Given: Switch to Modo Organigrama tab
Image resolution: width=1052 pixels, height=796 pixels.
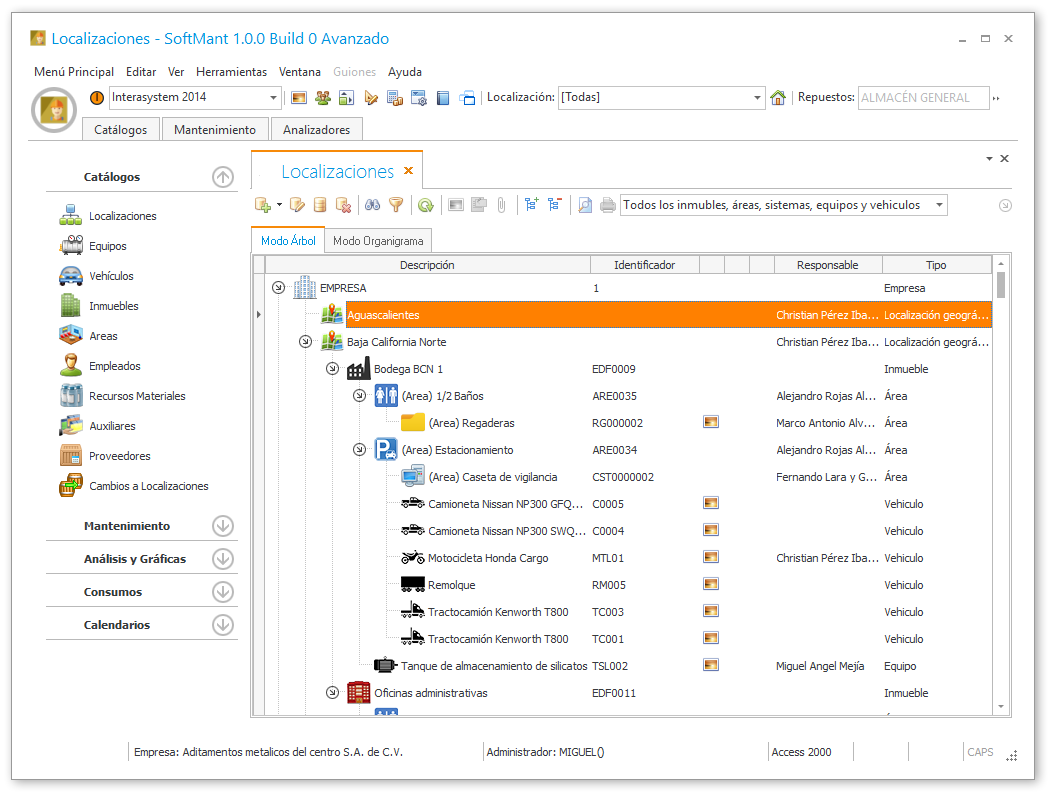Looking at the screenshot, I should click(378, 241).
